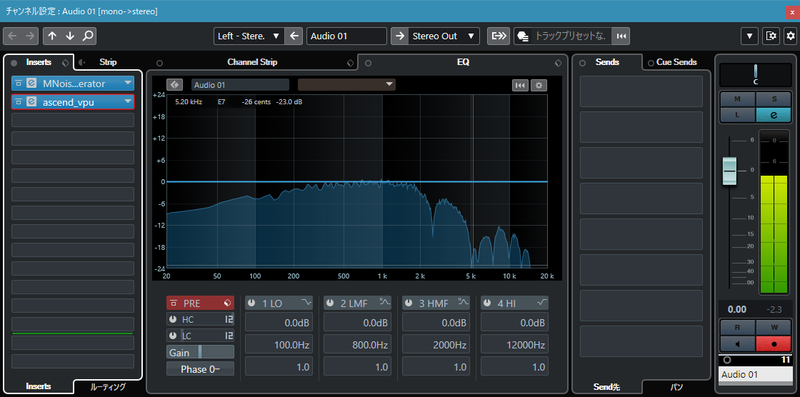800x397 pixels.
Task: Bypass the MNoiseGenerator insert
Action: tap(18, 83)
